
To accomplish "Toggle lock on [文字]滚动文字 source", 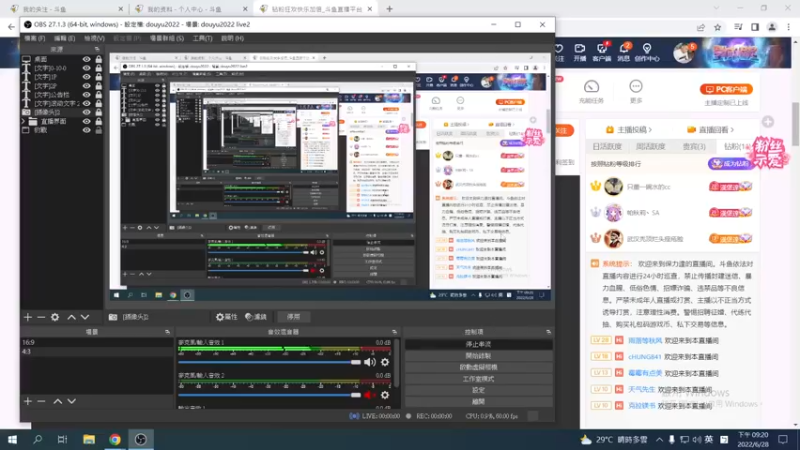I will coord(98,103).
